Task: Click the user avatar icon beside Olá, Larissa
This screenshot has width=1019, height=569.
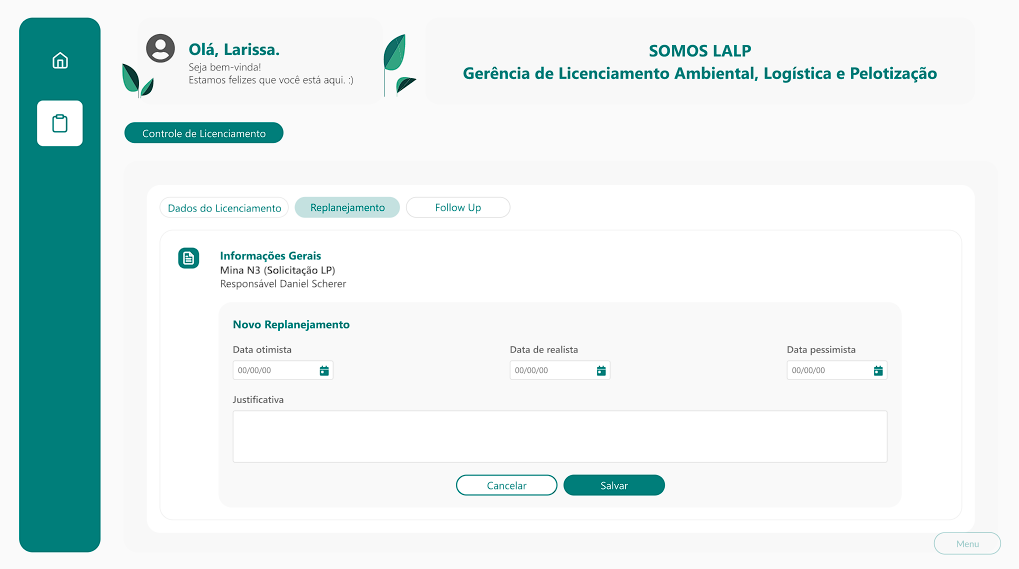Action: [x=161, y=48]
